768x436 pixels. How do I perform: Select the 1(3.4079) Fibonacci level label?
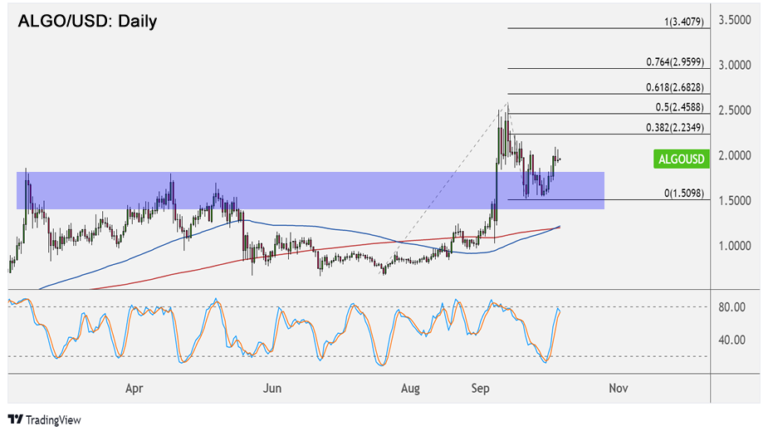click(684, 22)
